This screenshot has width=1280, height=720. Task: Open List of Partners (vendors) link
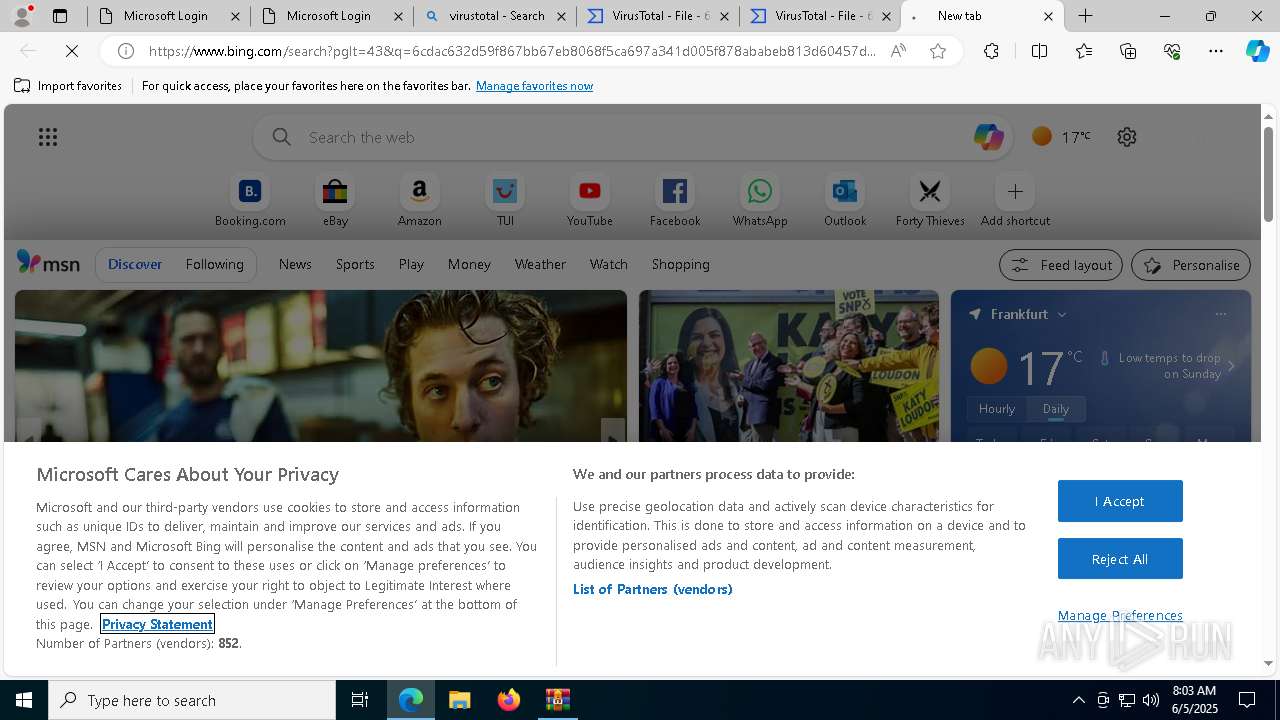653,589
